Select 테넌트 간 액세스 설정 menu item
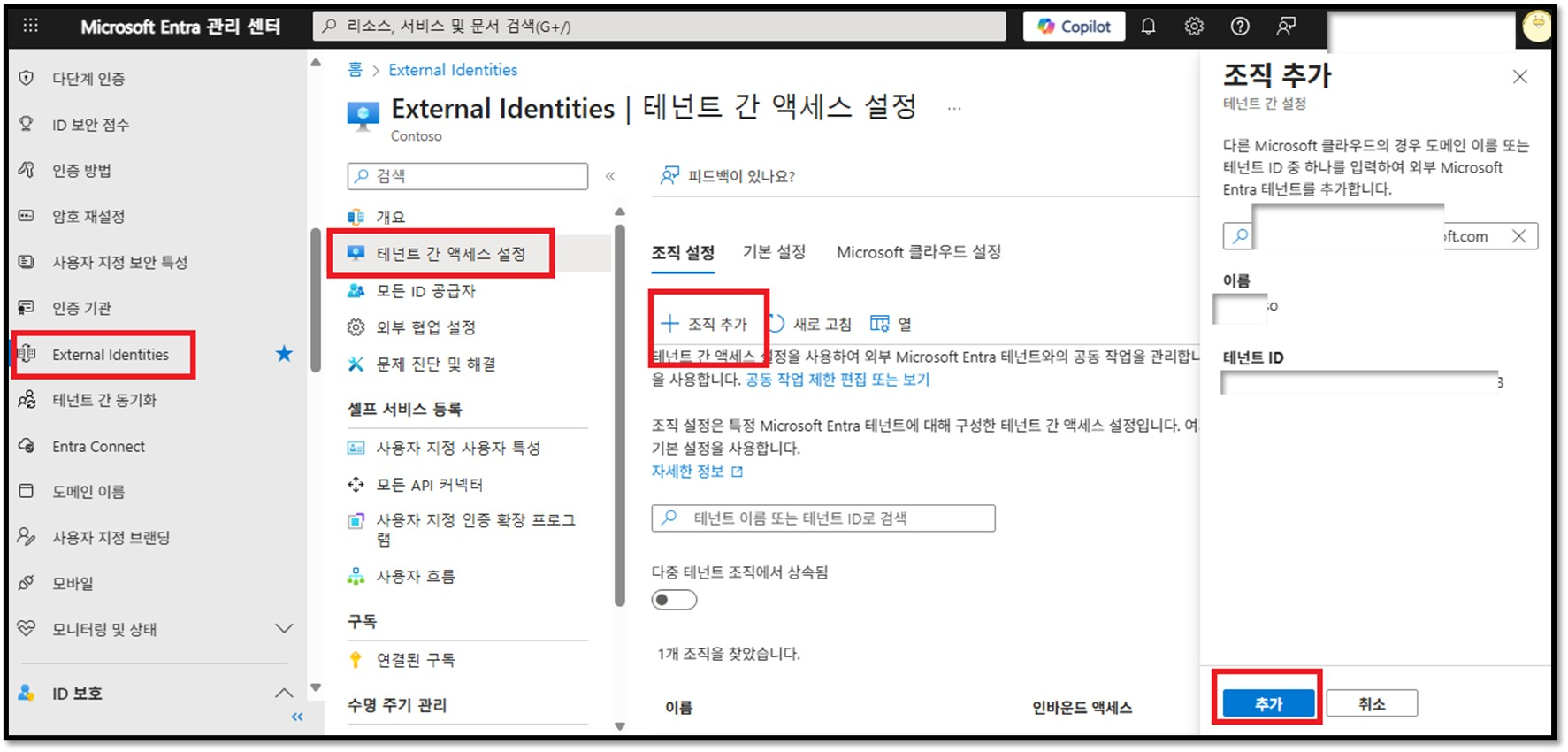Screen dimensions: 1568x752 [451, 254]
